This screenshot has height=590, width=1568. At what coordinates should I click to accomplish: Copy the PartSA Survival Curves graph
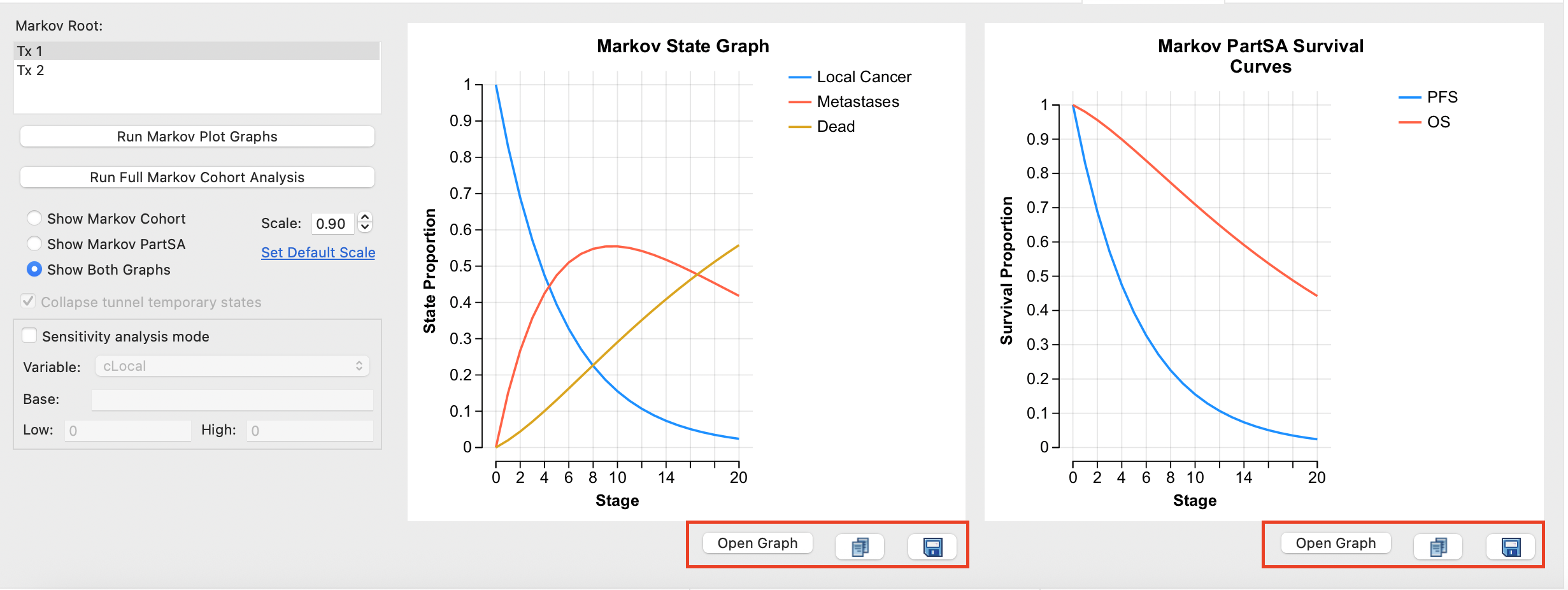point(1438,547)
